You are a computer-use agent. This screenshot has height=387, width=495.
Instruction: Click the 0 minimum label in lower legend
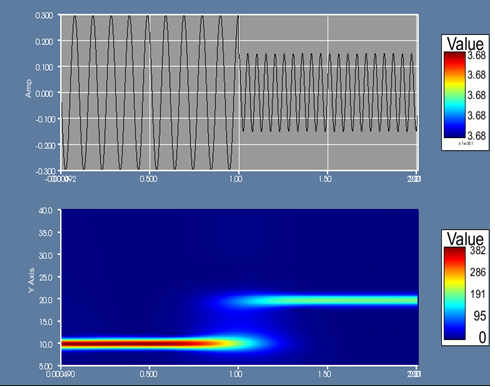click(482, 337)
